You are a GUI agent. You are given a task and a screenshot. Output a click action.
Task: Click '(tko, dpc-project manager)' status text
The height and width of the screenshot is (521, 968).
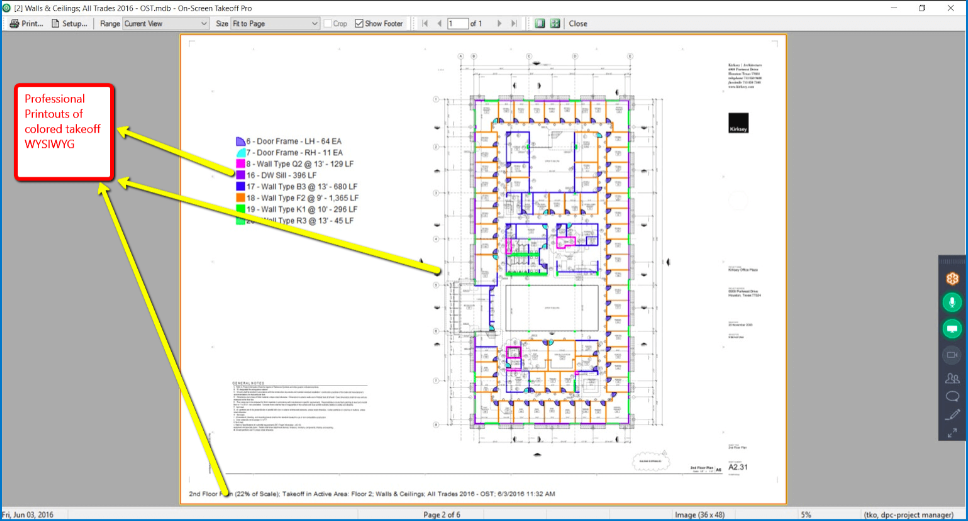(908, 514)
